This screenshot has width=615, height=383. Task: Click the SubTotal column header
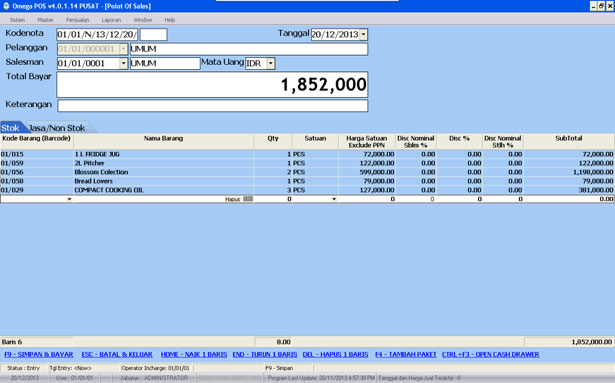coord(569,141)
